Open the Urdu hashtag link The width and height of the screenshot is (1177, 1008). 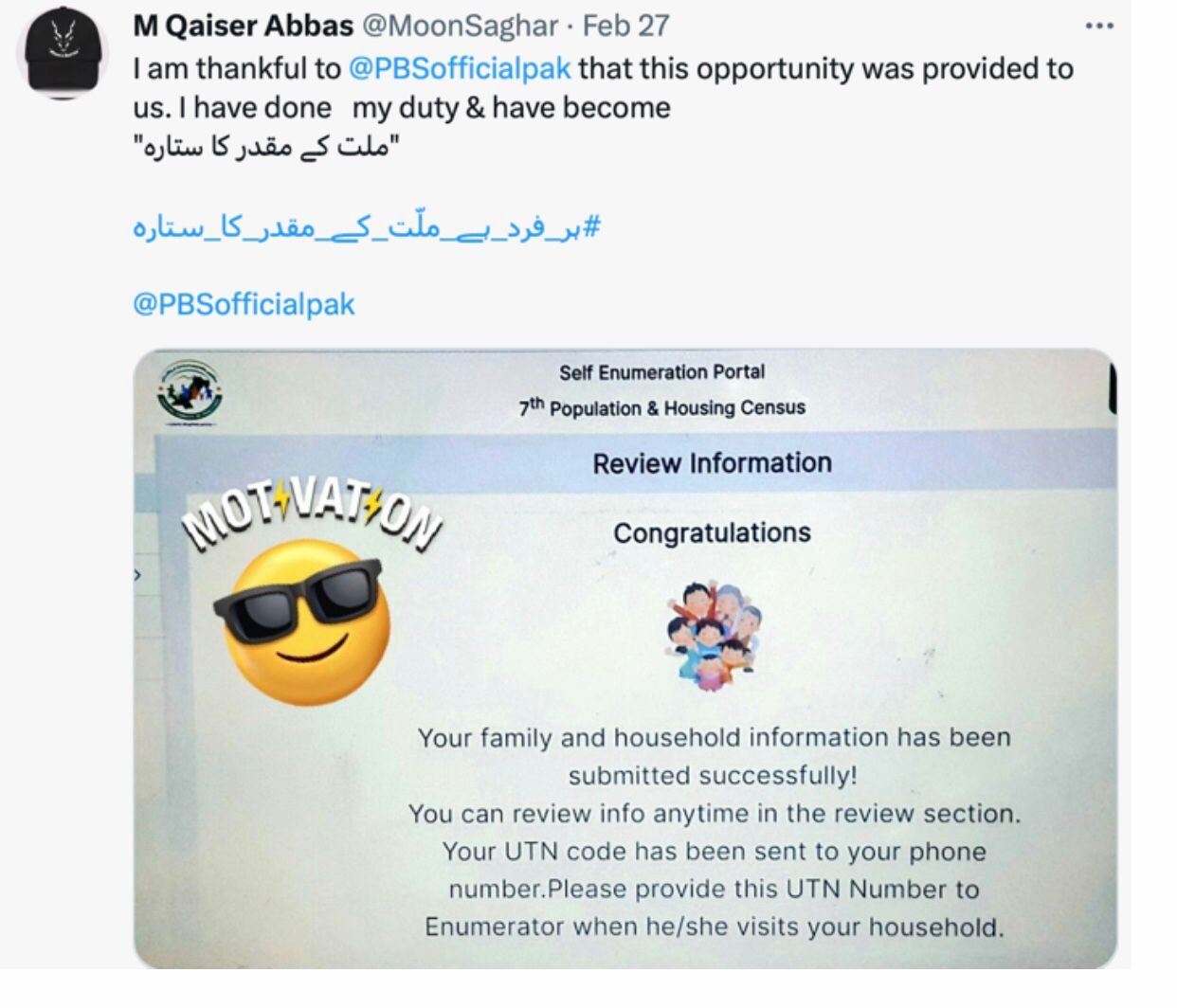pos(367,227)
